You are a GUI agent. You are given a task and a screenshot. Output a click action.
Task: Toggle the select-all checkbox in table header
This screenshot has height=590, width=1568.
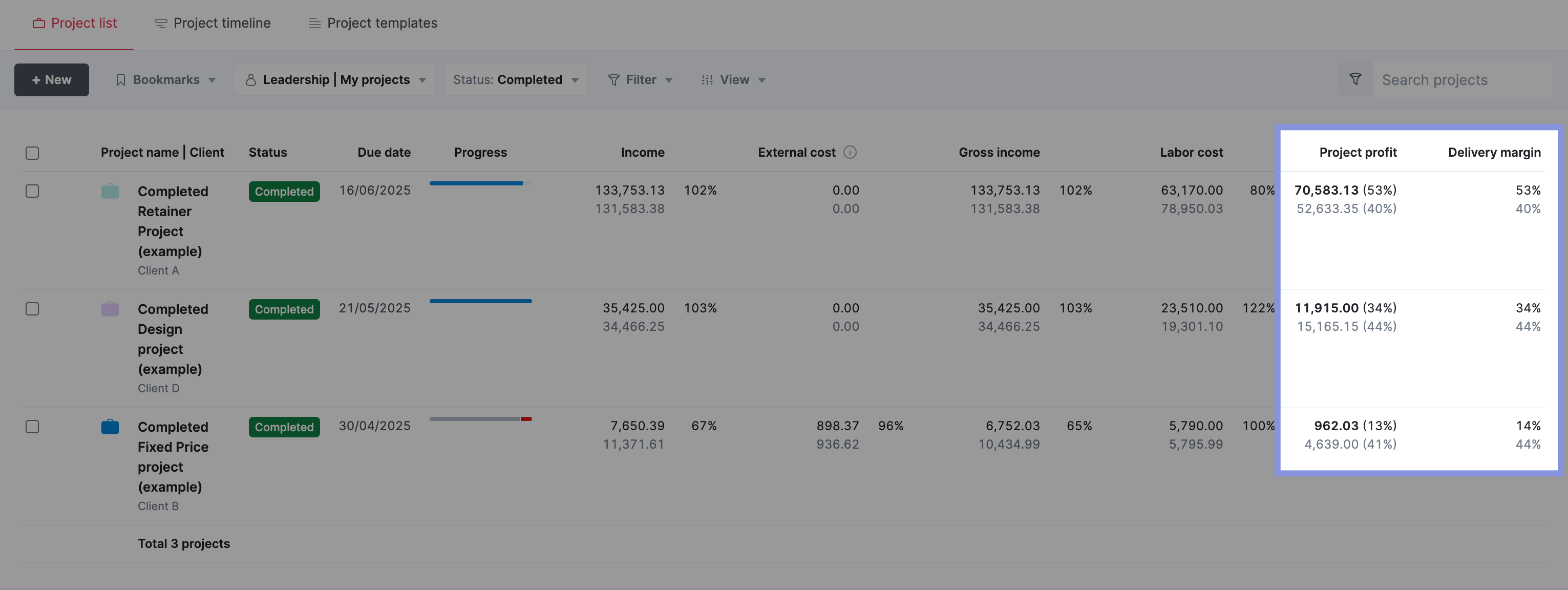pyautogui.click(x=32, y=153)
